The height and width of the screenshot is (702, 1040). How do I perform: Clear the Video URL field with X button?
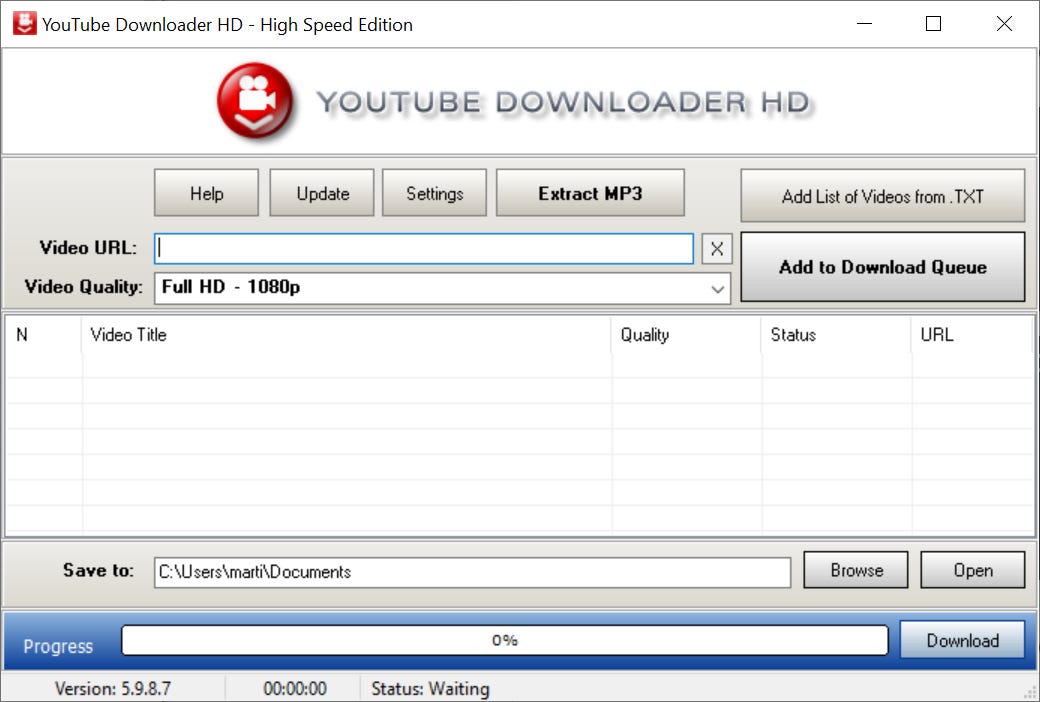(716, 249)
